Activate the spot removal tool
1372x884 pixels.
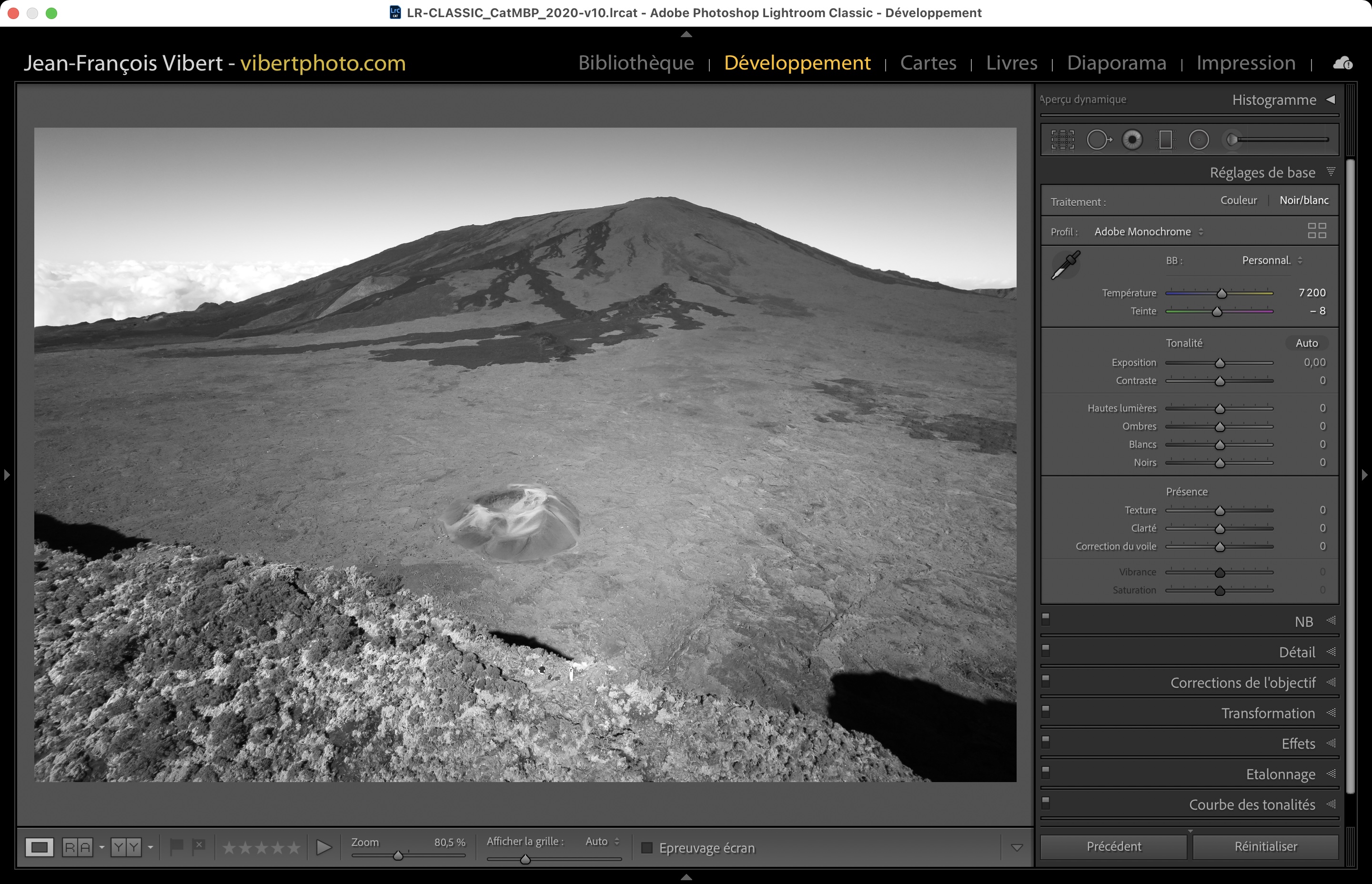click(1098, 140)
